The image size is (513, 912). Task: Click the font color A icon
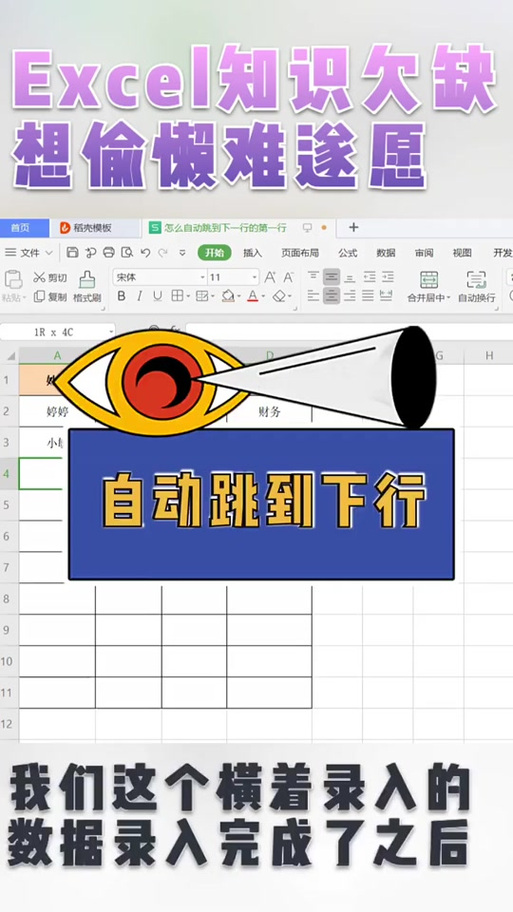click(252, 296)
